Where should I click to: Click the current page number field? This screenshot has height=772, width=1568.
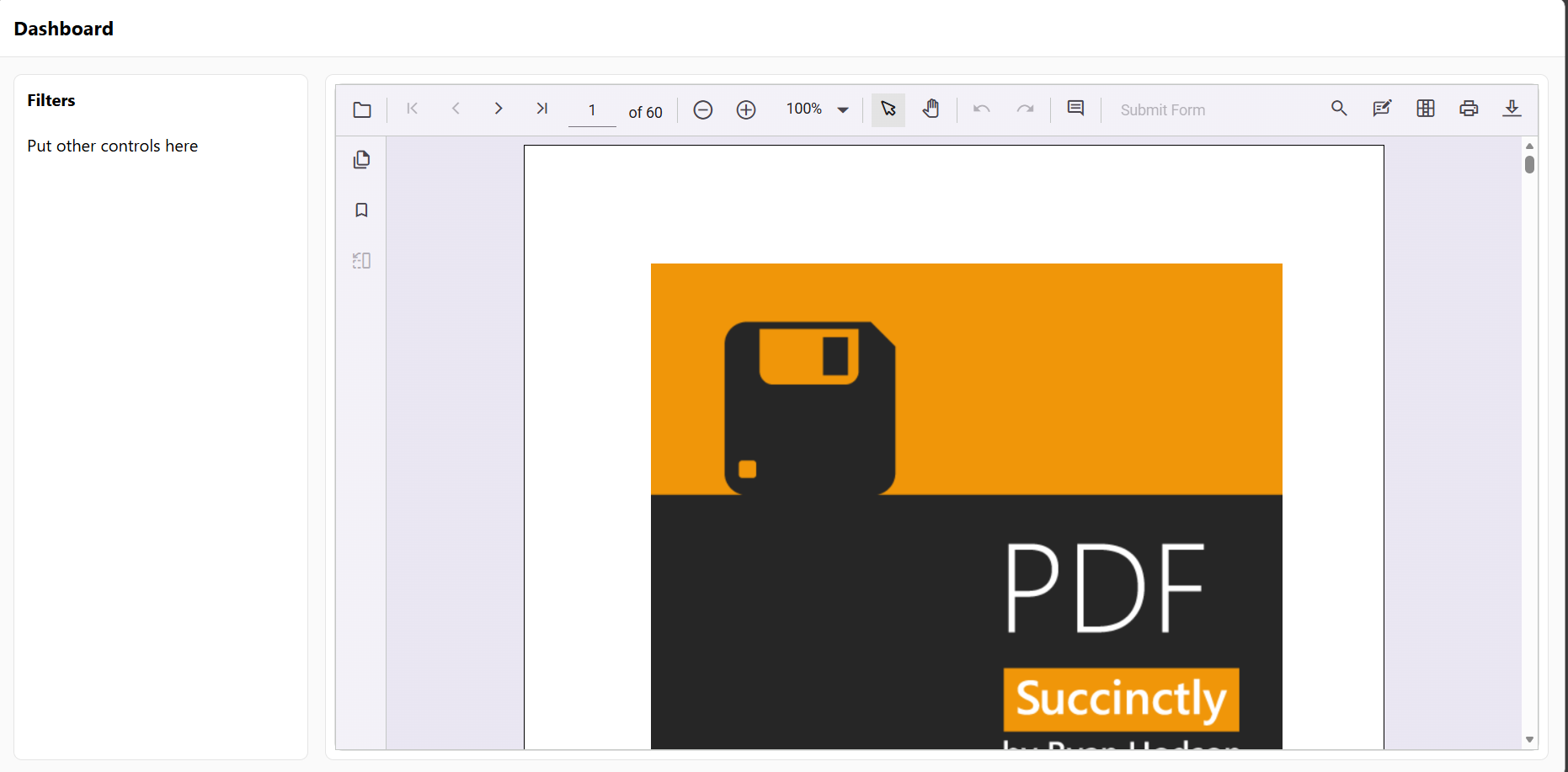[592, 110]
